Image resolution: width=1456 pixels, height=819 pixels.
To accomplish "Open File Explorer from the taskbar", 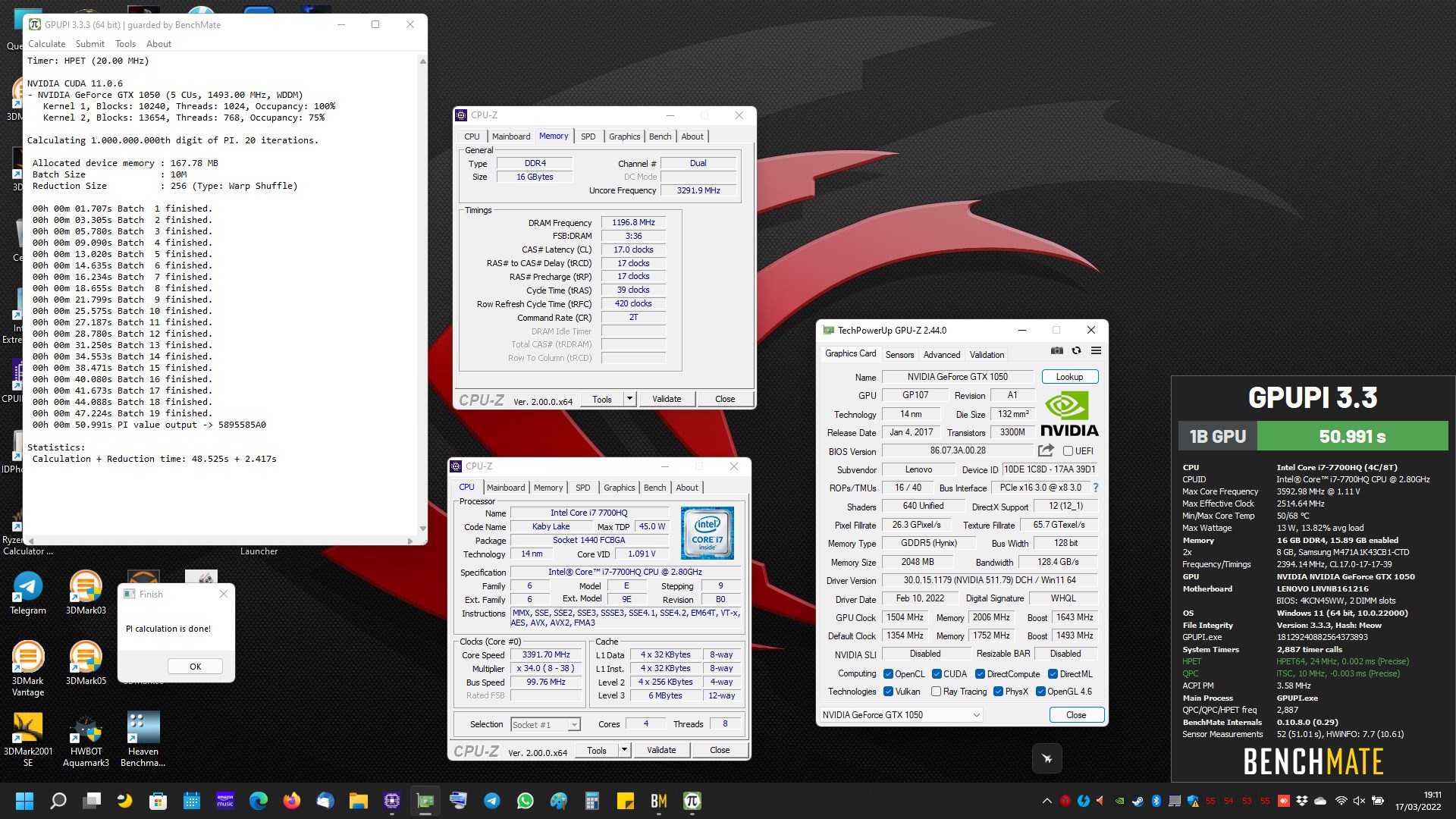I will pos(359,801).
